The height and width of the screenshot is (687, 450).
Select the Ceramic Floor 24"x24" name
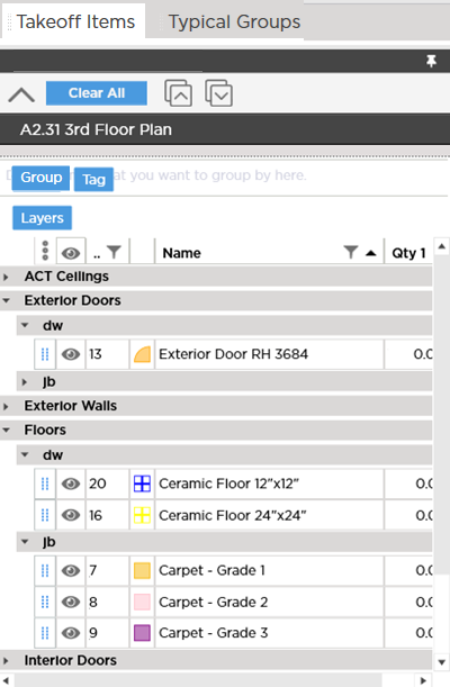pyautogui.click(x=232, y=515)
